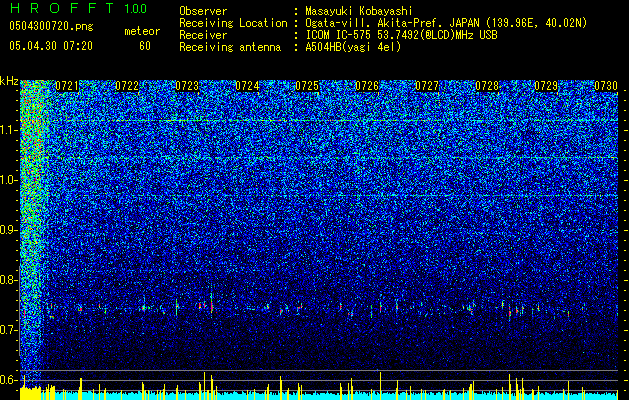Screen dimensions: 629x400
Task: Click the 0.7 kHz axis tick label
Action: coord(8,330)
